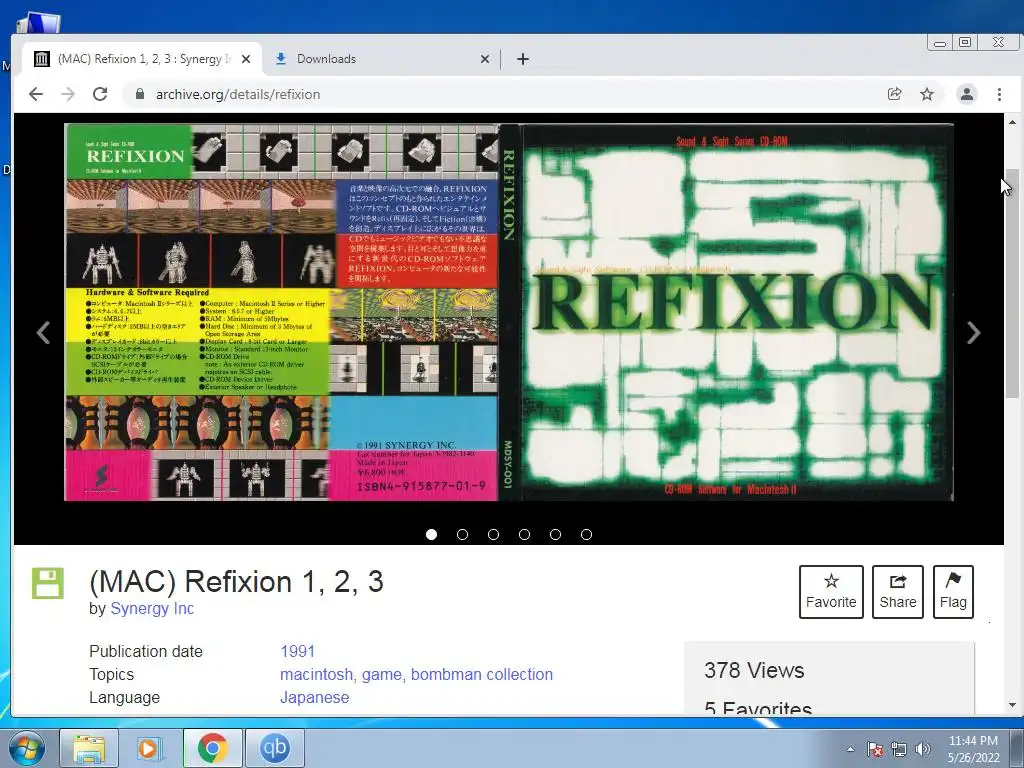Click the green floppy software icon
Screen dimensions: 1024x768
(x=48, y=583)
